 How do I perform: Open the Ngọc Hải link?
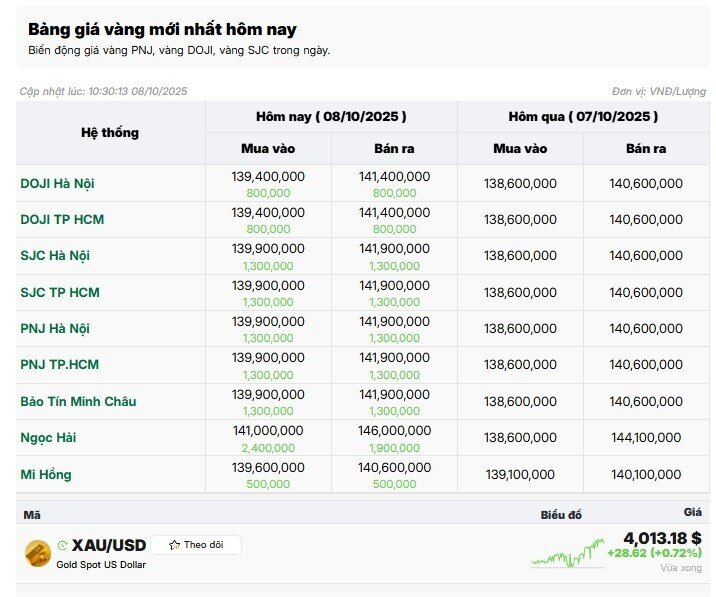pyautogui.click(x=48, y=438)
